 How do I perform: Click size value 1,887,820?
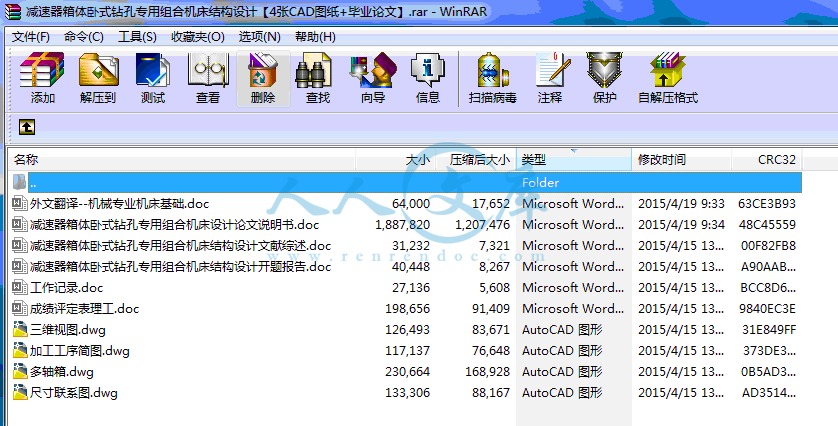(x=402, y=224)
